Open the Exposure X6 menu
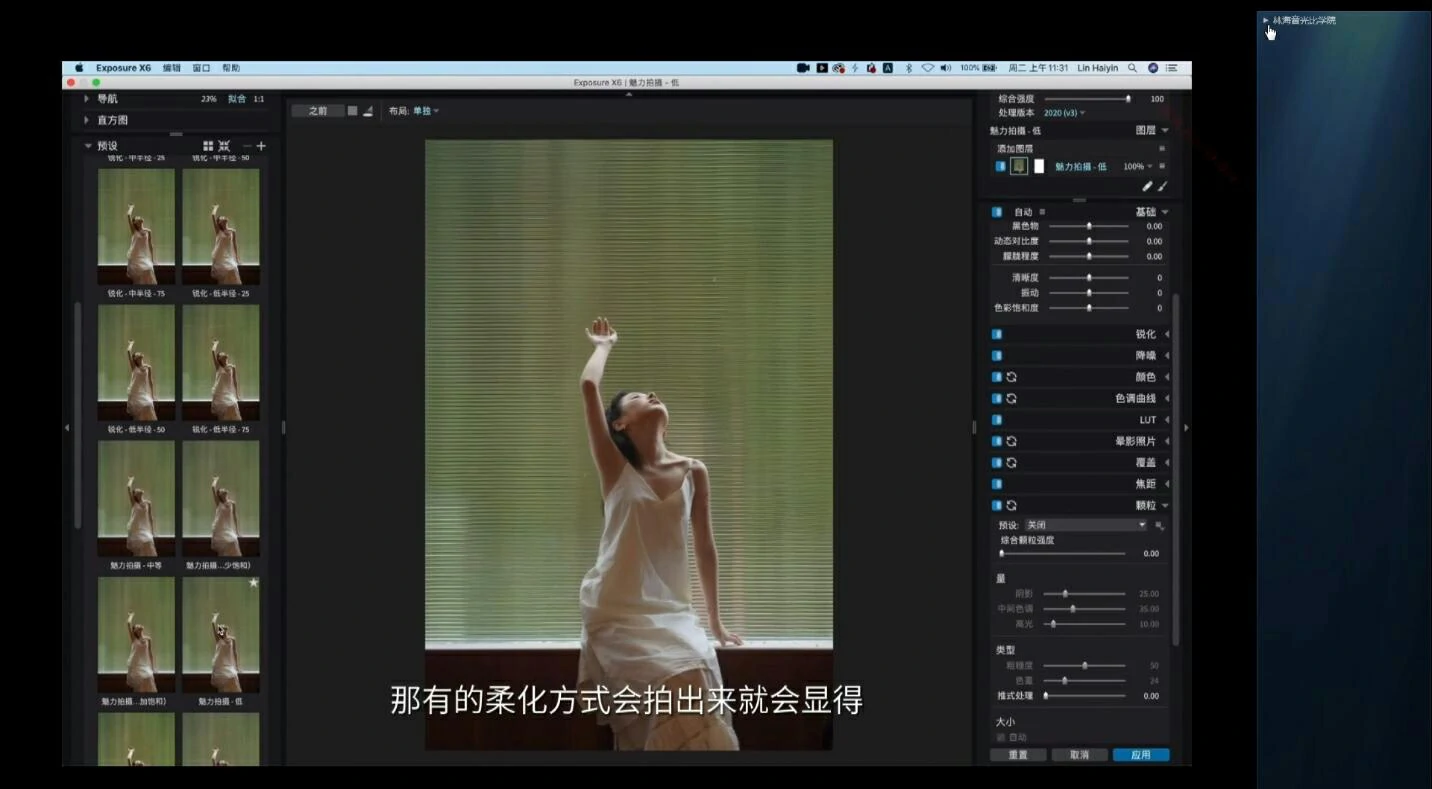Viewport: 1432px width, 789px height. [x=123, y=68]
